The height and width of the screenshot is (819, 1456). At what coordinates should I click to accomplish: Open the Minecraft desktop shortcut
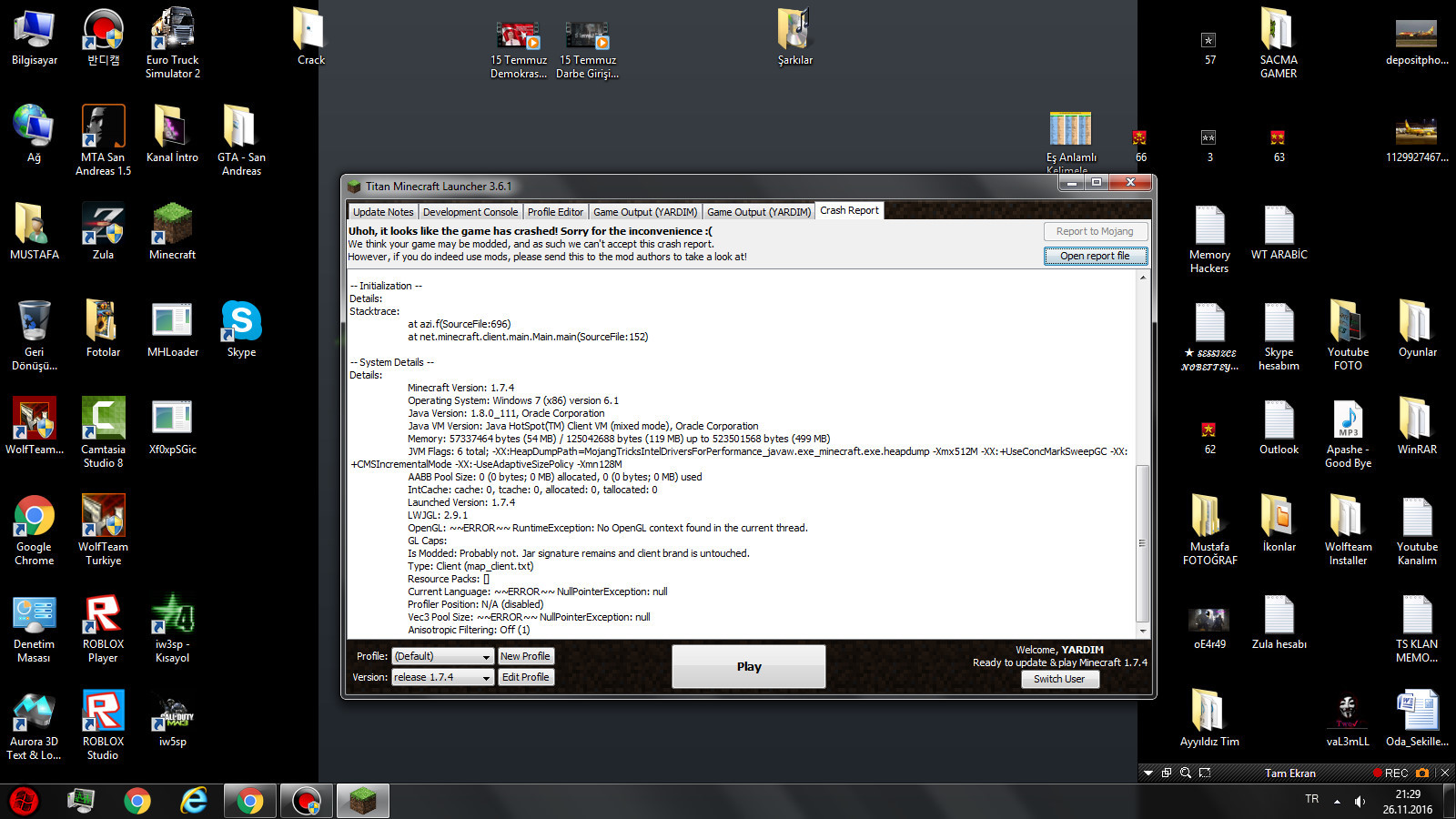pos(172,231)
